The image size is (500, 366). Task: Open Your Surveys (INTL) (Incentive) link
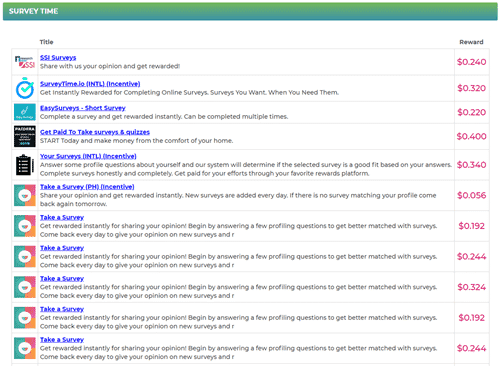88,156
